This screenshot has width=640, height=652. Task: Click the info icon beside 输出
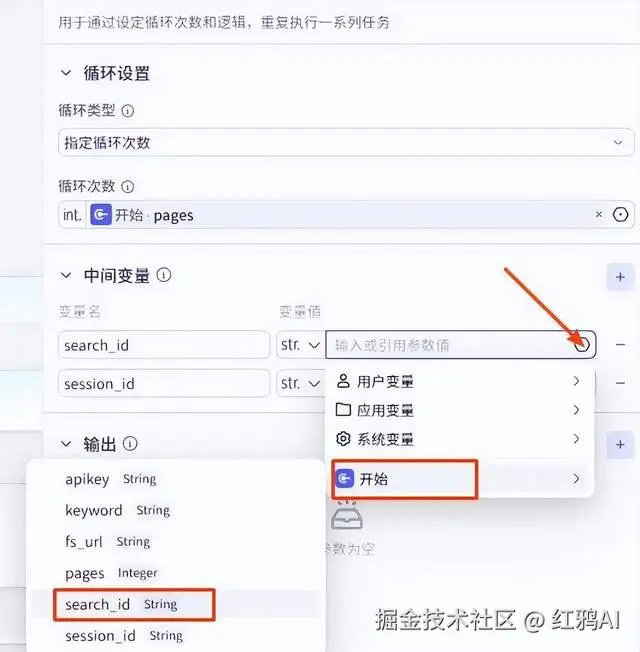[x=130, y=444]
